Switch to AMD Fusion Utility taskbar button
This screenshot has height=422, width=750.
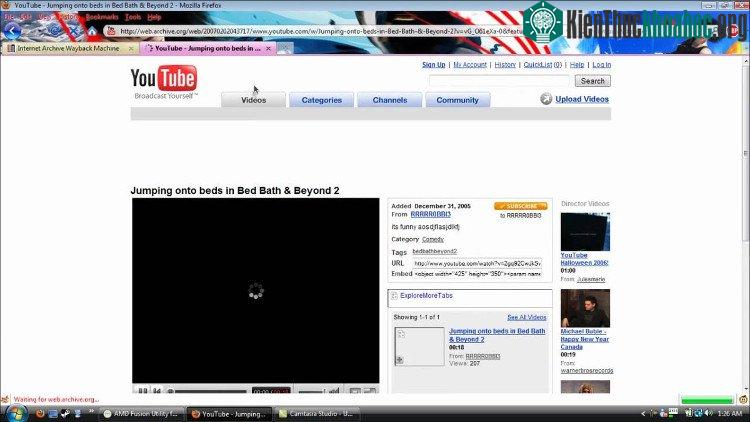click(x=142, y=414)
